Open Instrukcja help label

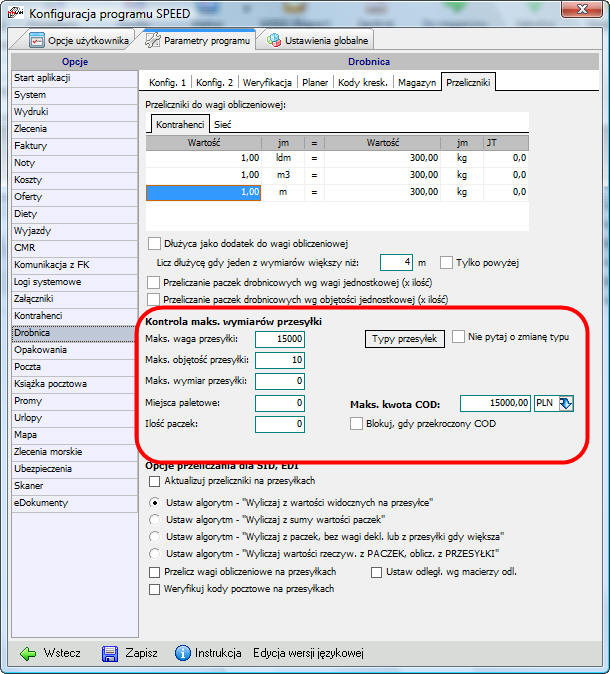point(218,653)
